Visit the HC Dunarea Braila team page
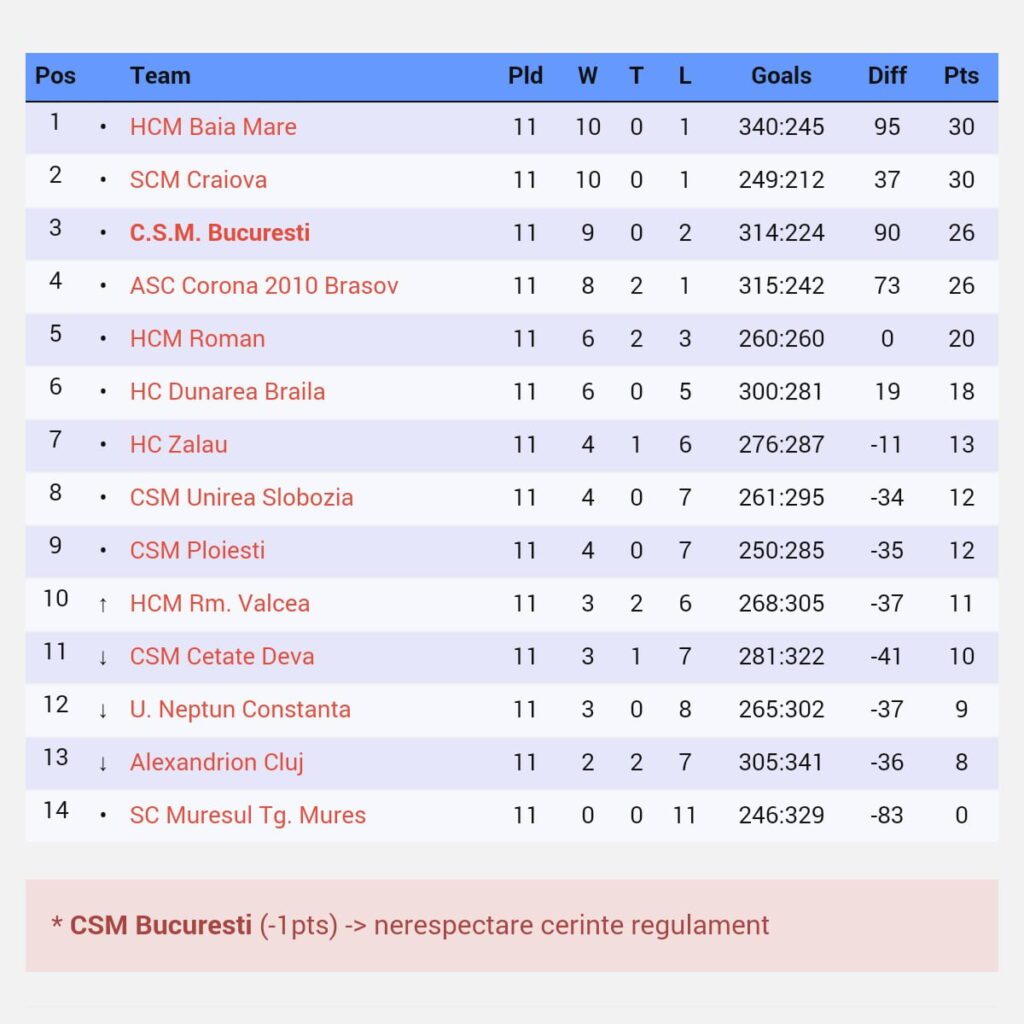 pyautogui.click(x=227, y=392)
